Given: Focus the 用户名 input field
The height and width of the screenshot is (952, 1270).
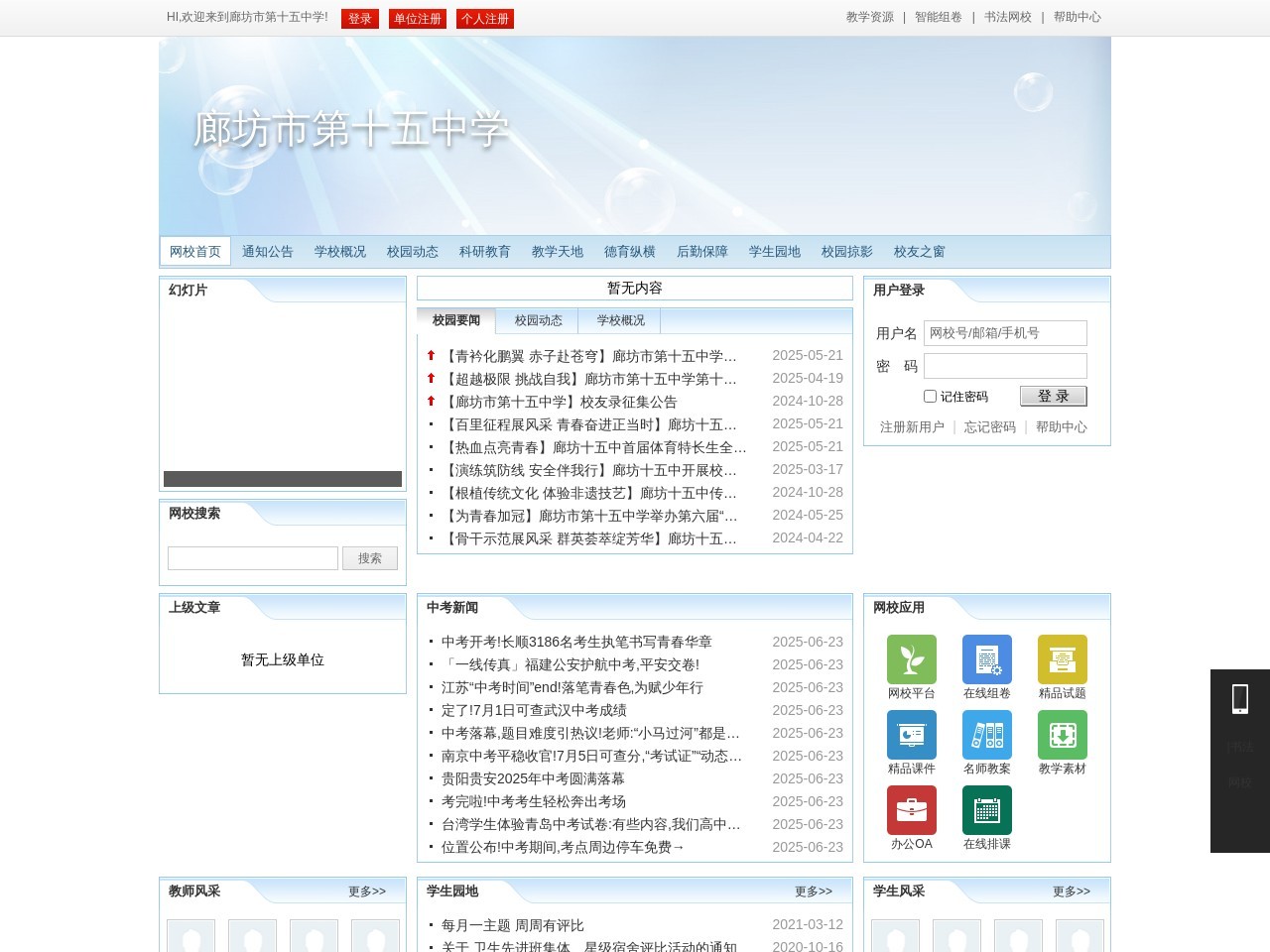Looking at the screenshot, I should [1005, 333].
